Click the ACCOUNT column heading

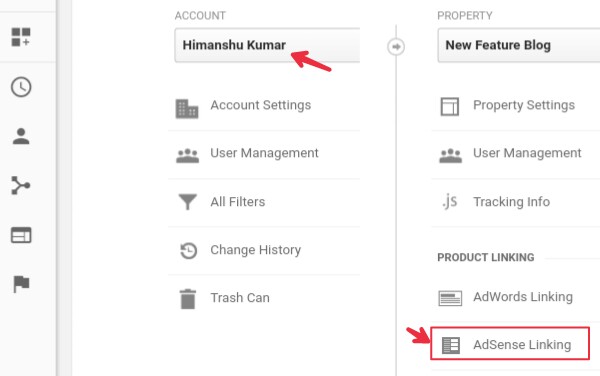(x=200, y=16)
